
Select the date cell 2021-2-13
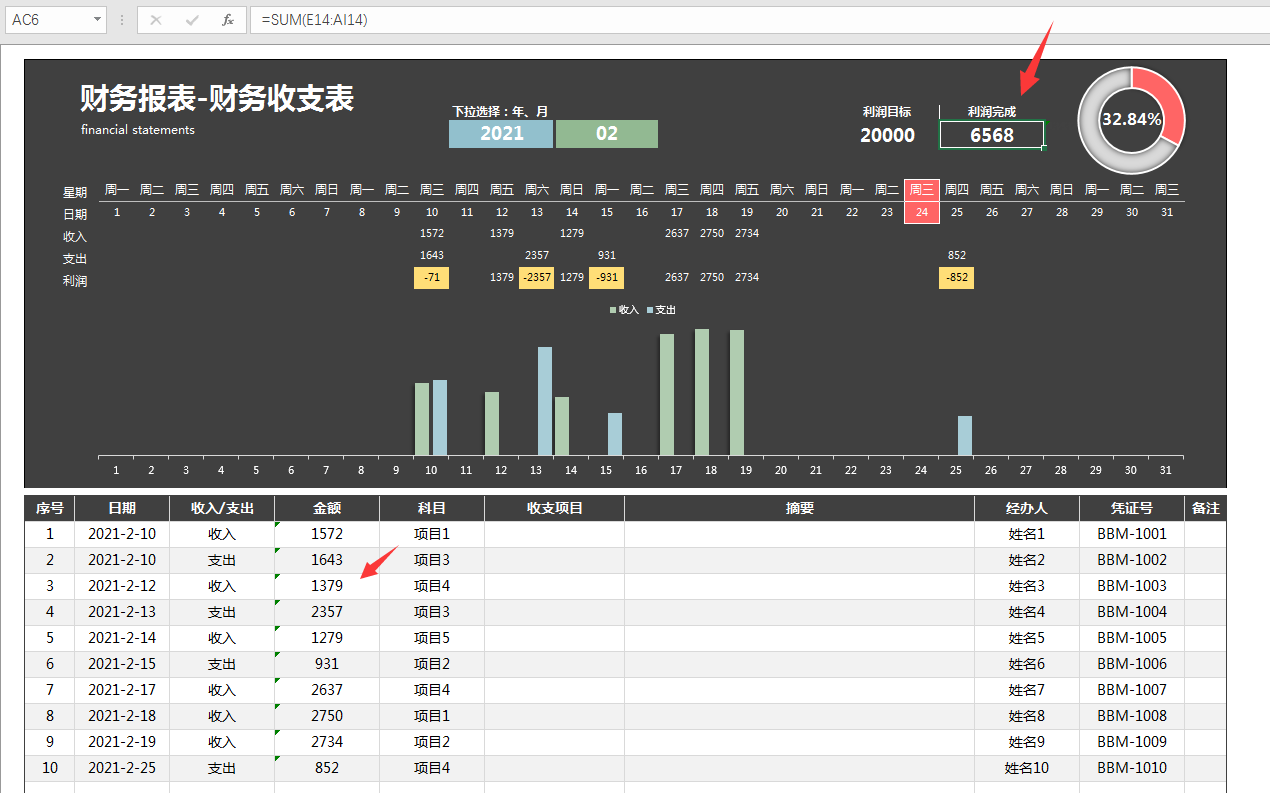(122, 612)
